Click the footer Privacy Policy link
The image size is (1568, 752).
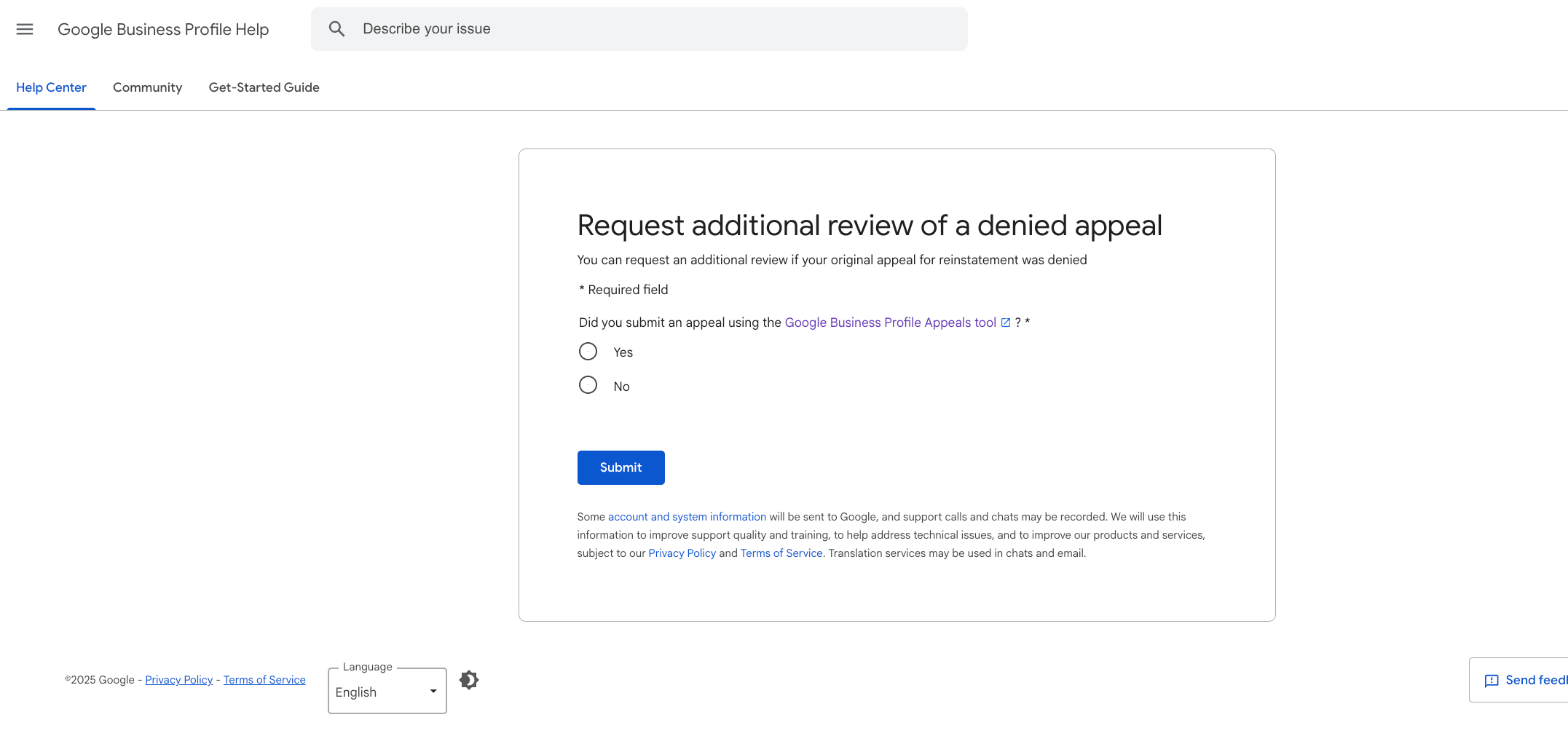click(x=179, y=680)
